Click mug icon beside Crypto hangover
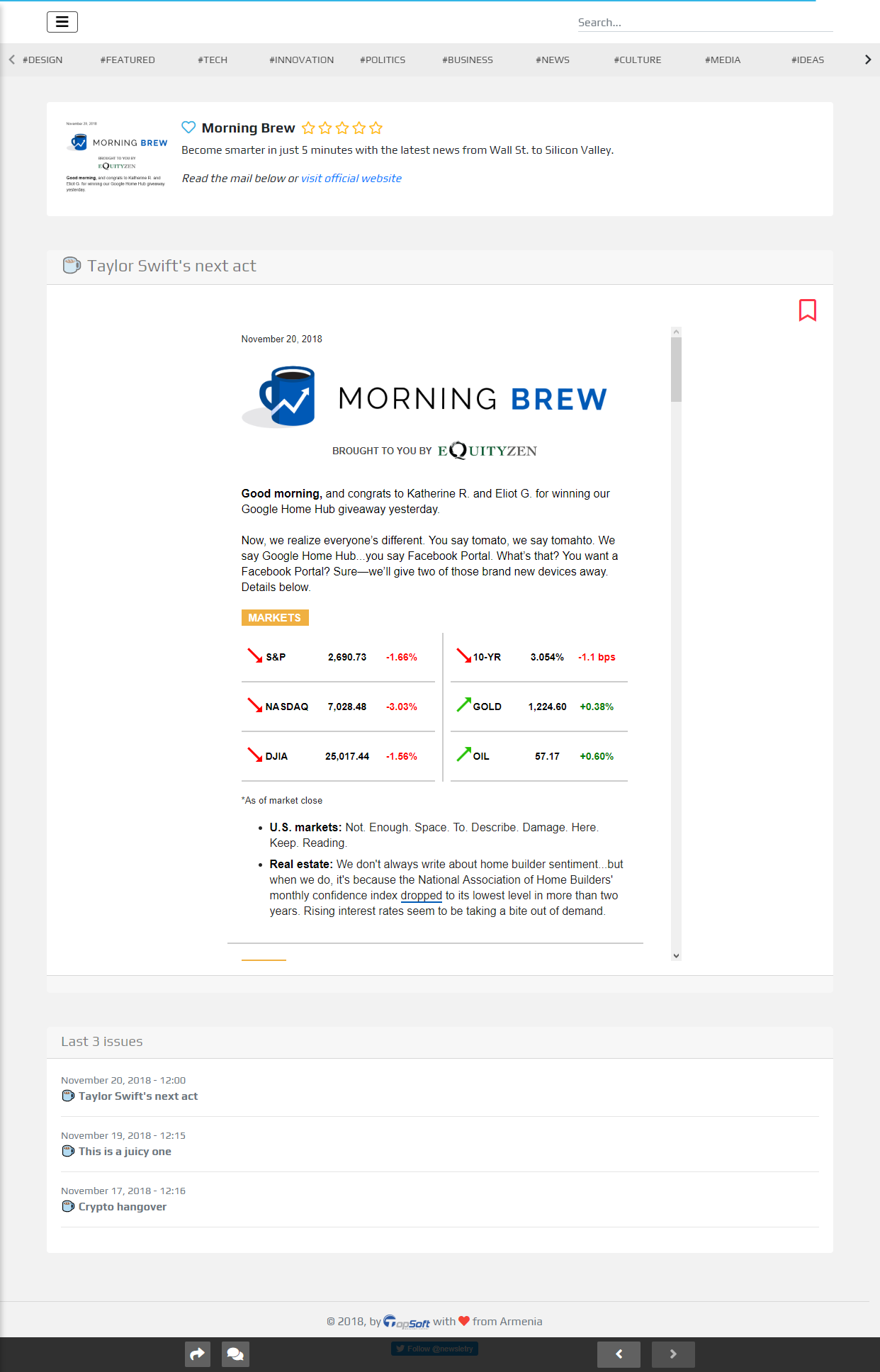The image size is (880, 1372). (x=68, y=1207)
